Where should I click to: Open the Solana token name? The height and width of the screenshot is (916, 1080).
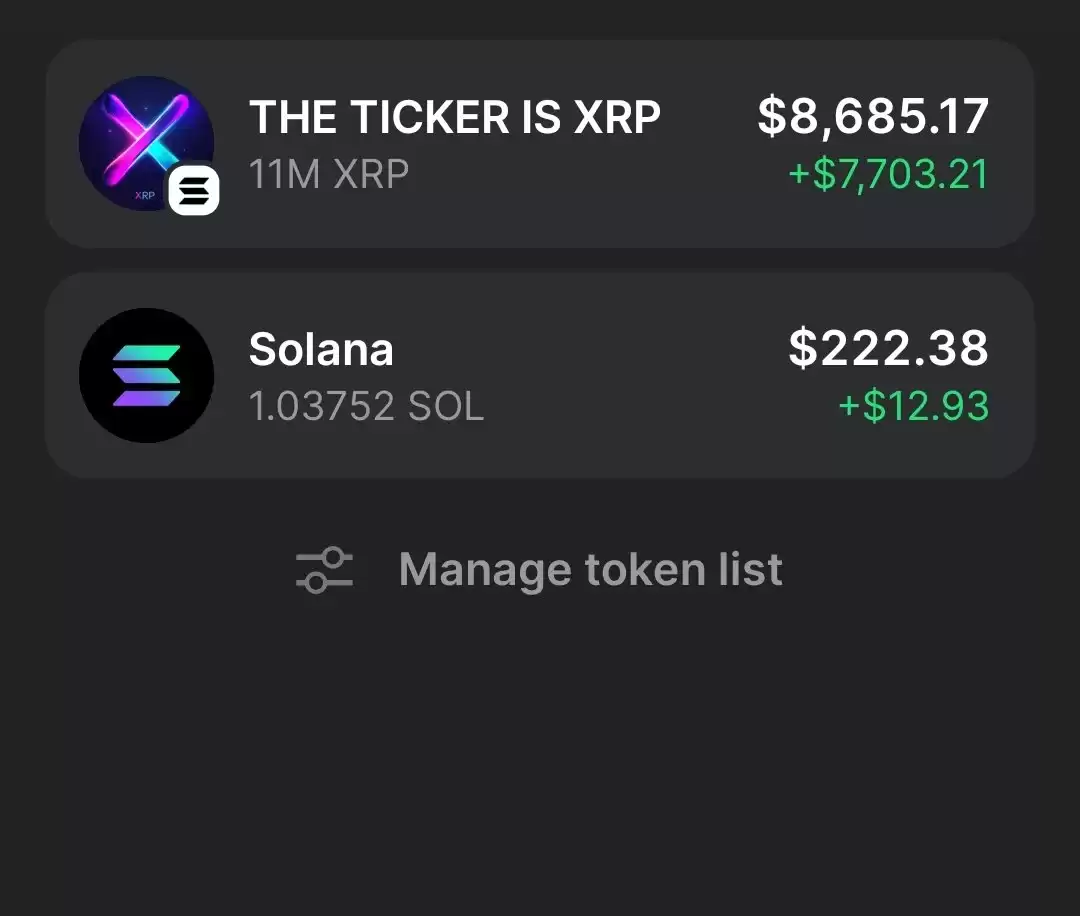321,349
